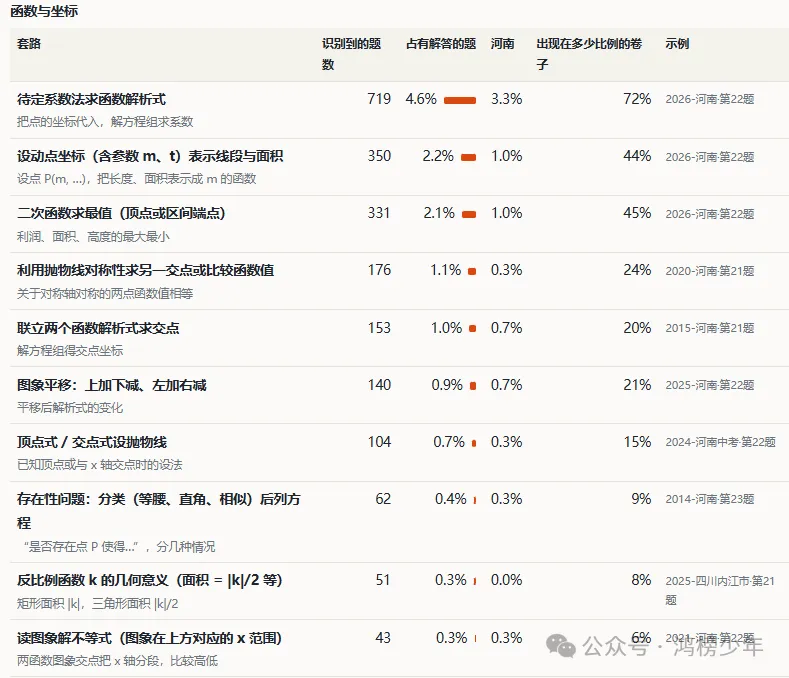Select row title 二次函数求最值

121,213
